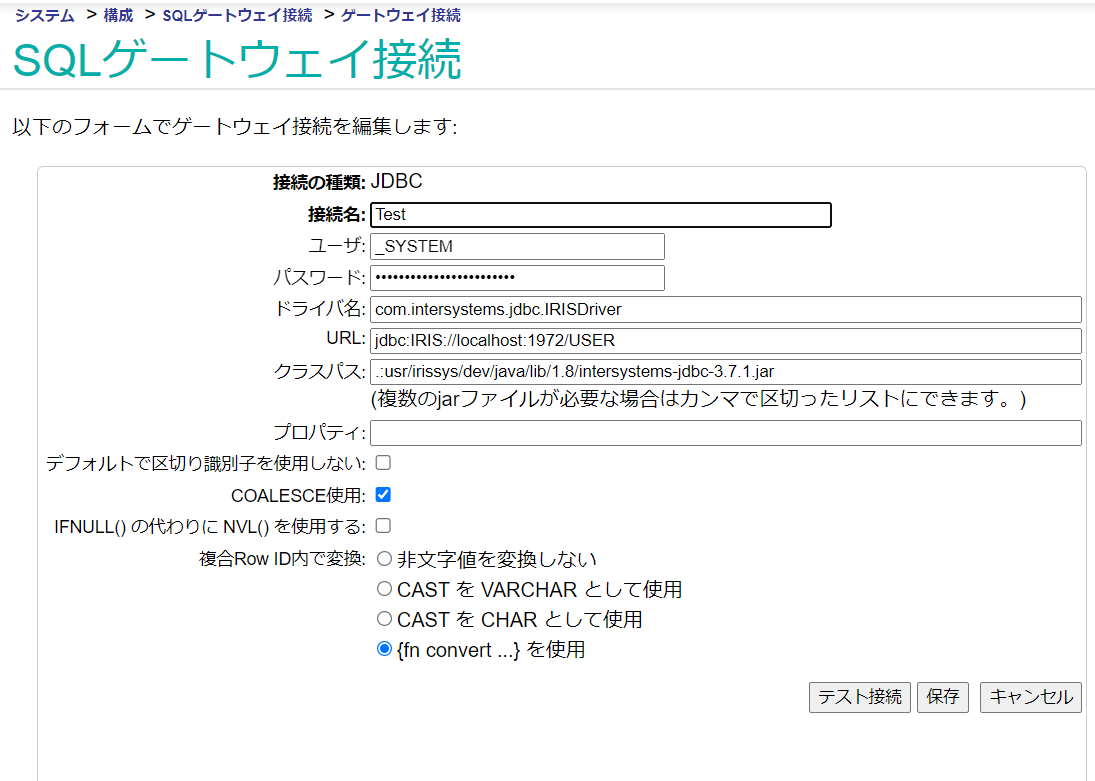Click the 保存 button

pyautogui.click(x=942, y=697)
